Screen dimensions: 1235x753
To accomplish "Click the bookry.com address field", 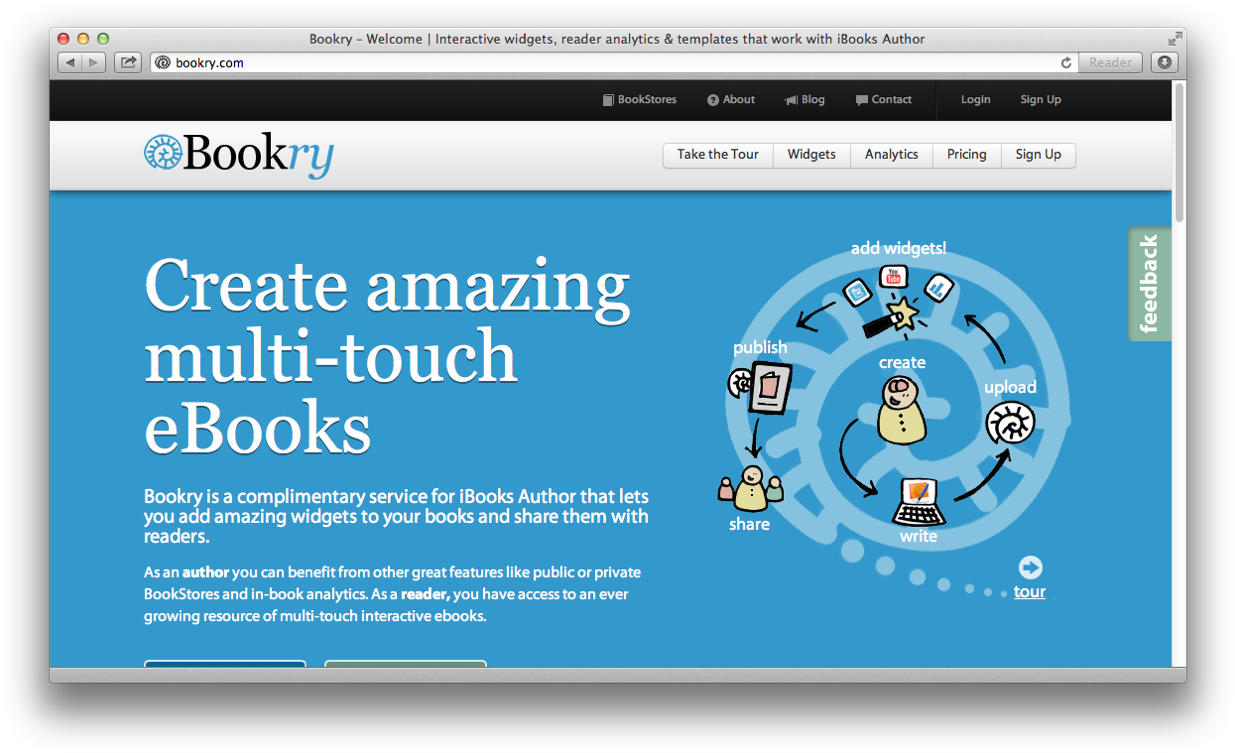I will pyautogui.click(x=612, y=62).
